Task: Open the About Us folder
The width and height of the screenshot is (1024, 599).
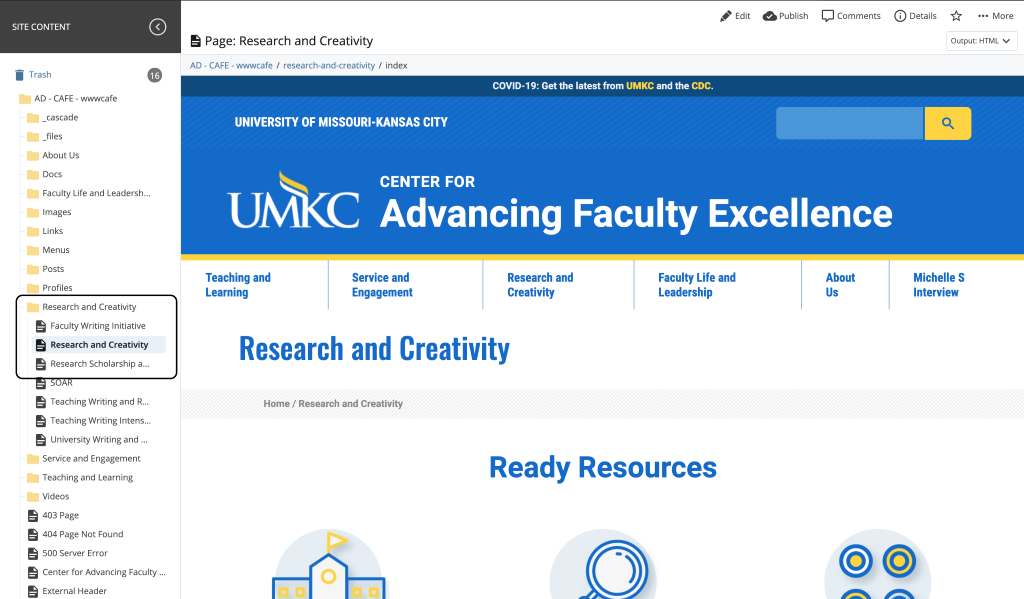Action: click(x=54, y=155)
